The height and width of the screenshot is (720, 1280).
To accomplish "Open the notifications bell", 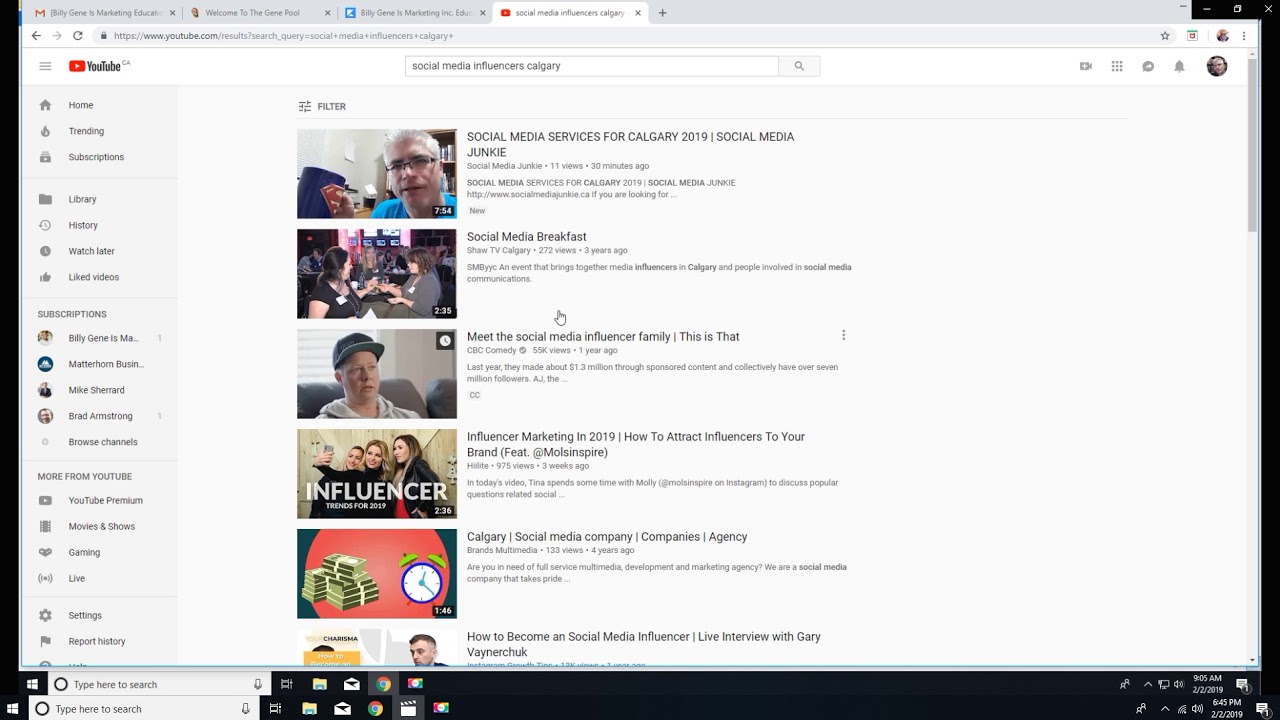I will click(1179, 66).
